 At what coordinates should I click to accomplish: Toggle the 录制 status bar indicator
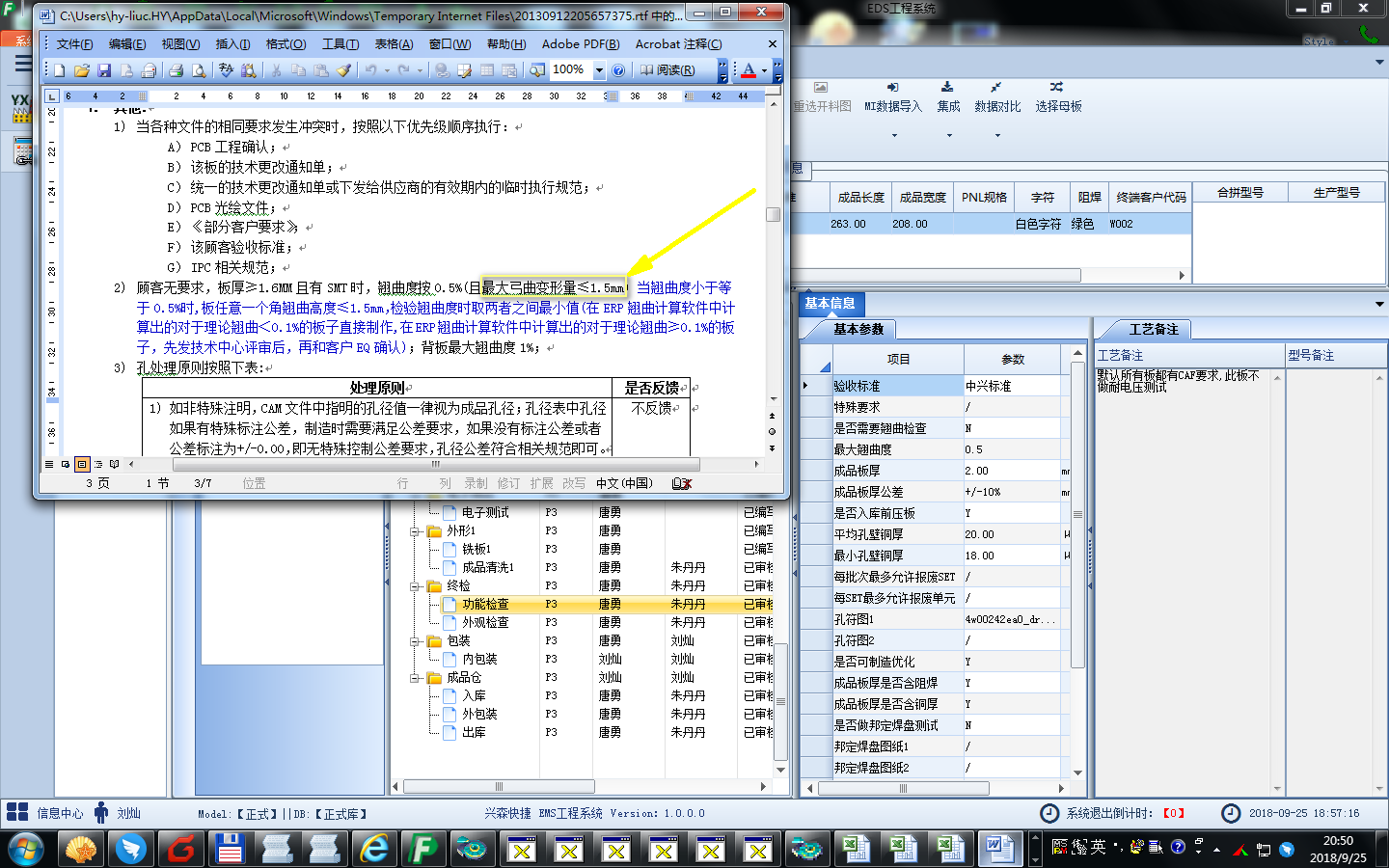point(477,483)
